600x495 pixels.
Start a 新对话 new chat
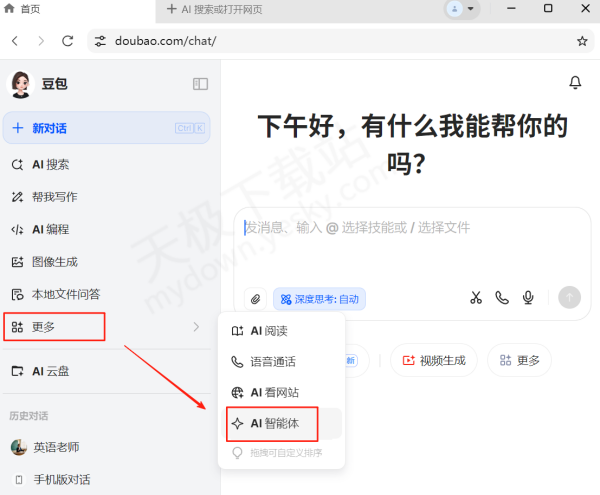click(106, 128)
